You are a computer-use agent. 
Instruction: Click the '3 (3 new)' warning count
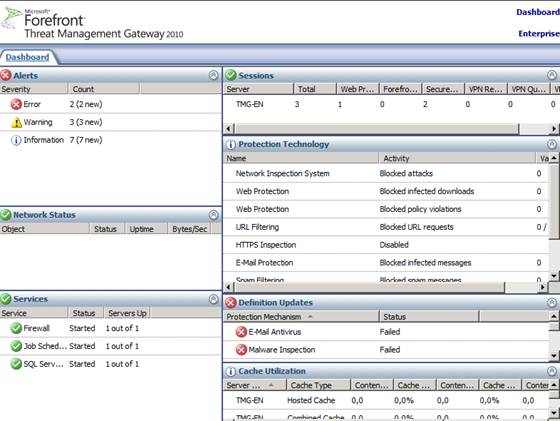tap(86, 122)
